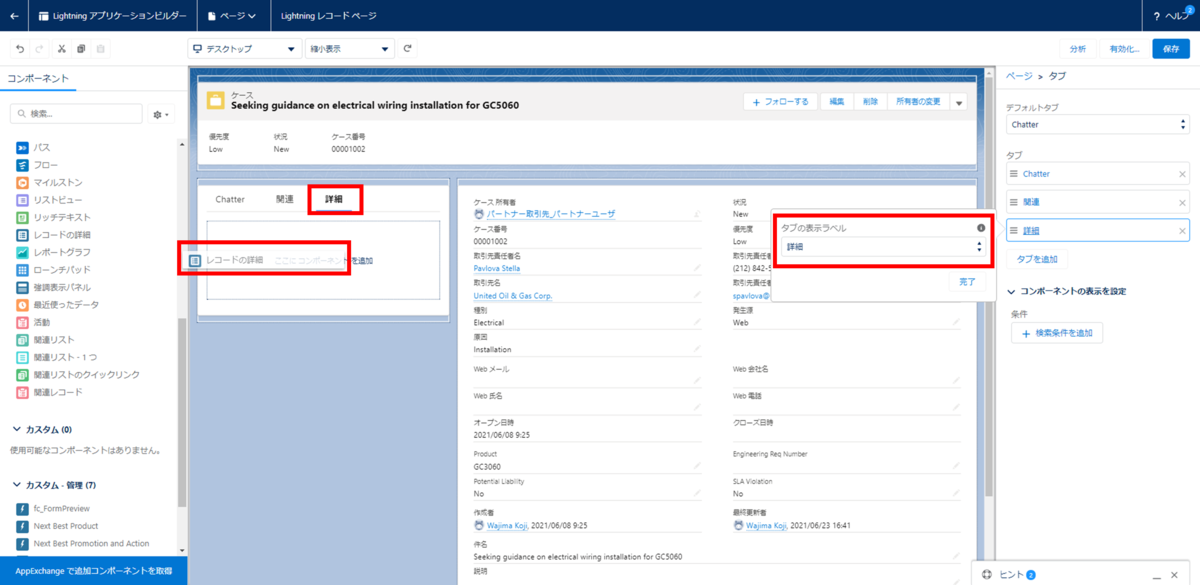Collapse コンポーネントの表示を設定 section
1200x585 pixels.
[x=1011, y=292]
